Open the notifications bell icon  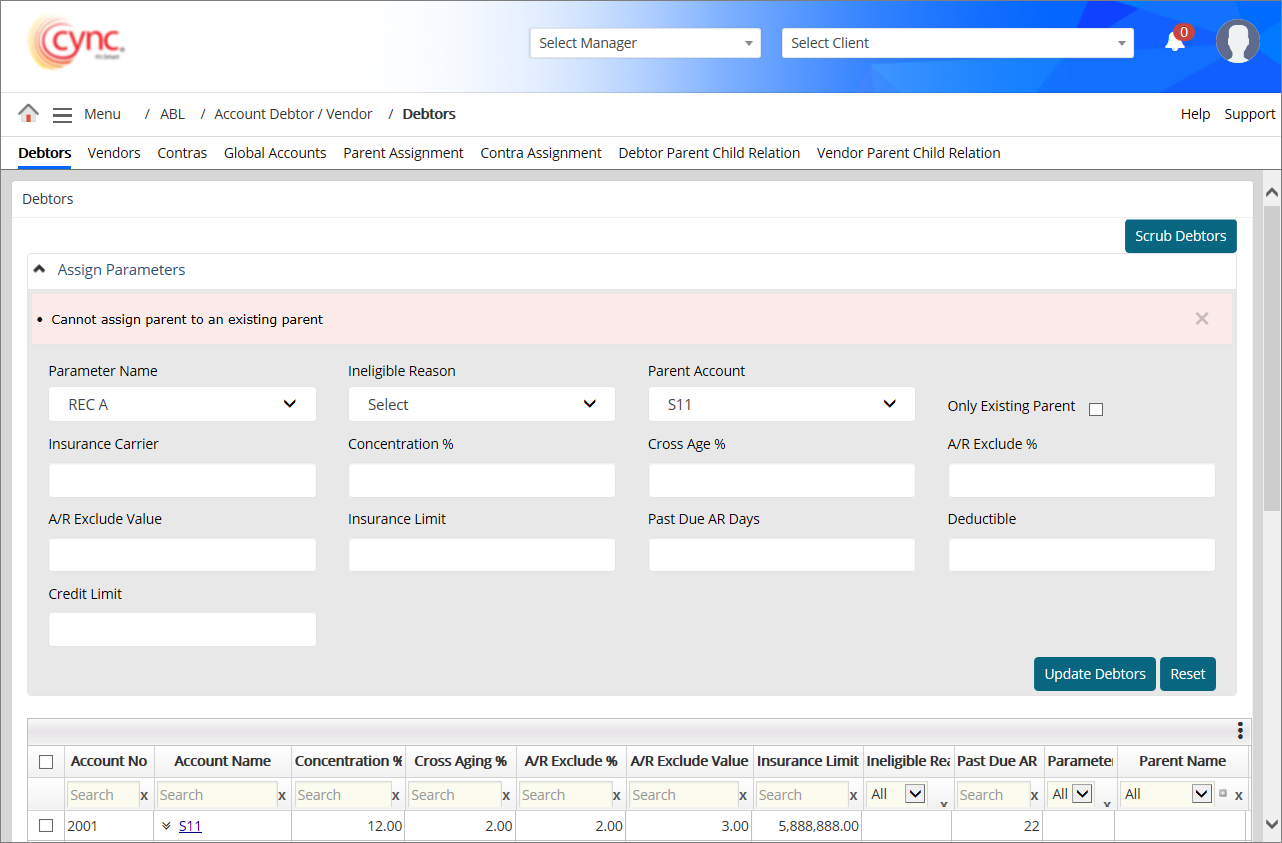tap(1175, 42)
